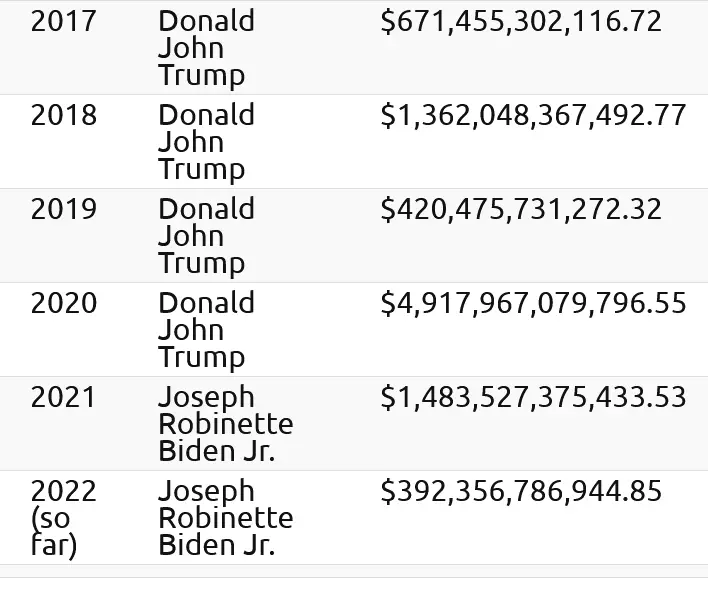Select Joseph Robinette Biden Jr. in the 2022 row

pyautogui.click(x=225, y=518)
